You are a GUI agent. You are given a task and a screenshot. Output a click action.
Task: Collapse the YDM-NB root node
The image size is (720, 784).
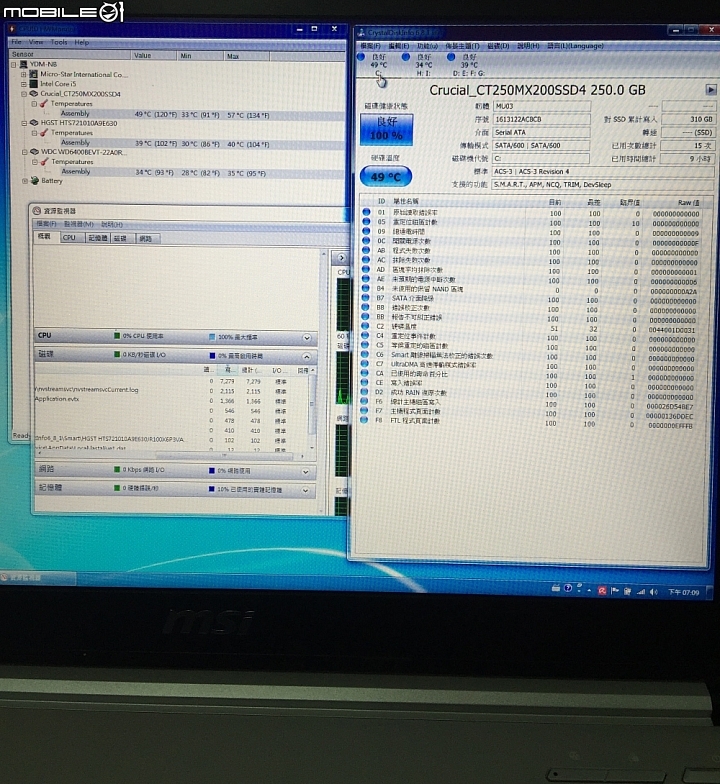[x=14, y=64]
